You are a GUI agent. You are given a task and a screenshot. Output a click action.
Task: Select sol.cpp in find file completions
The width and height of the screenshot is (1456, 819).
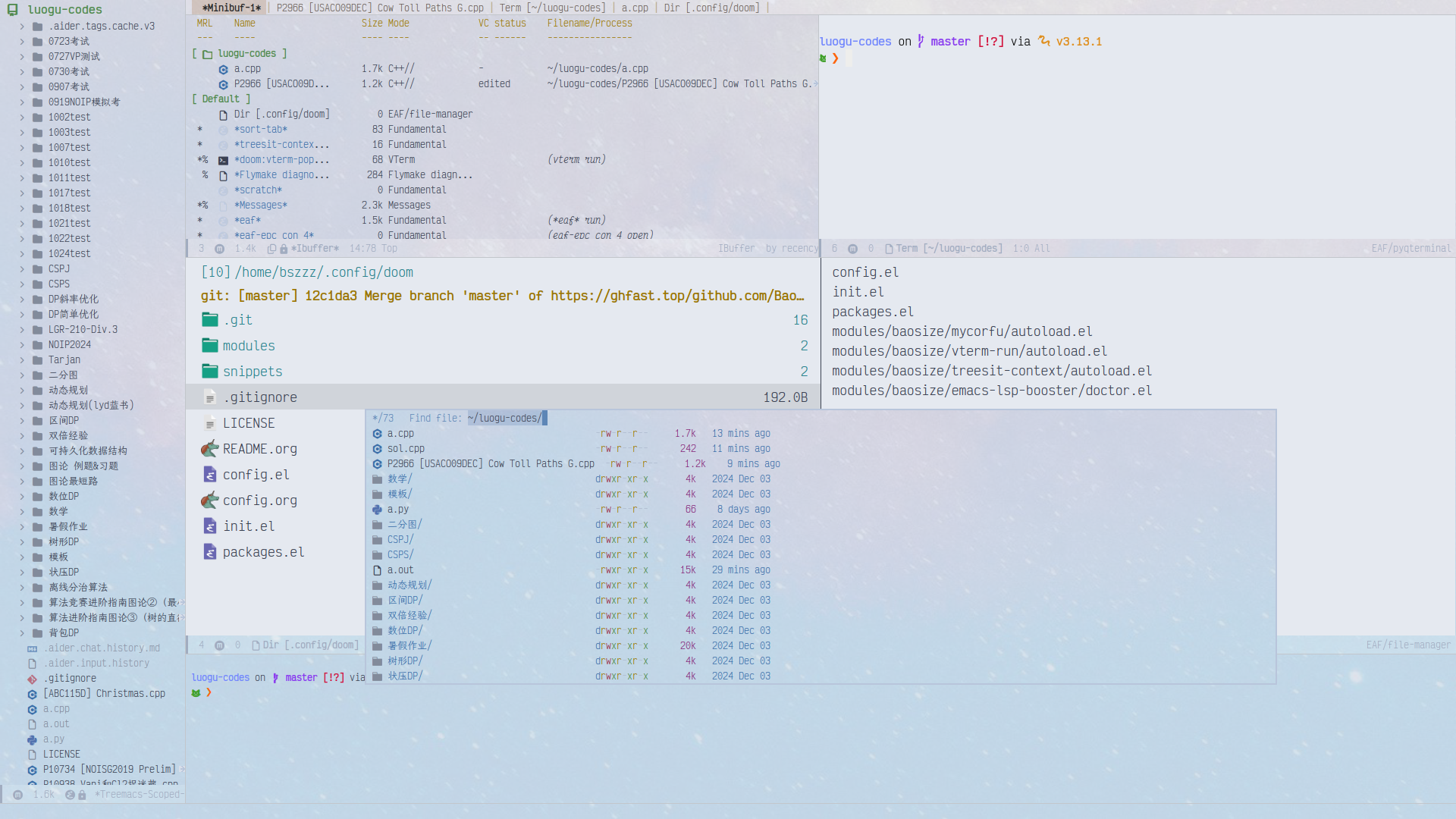pos(406,449)
